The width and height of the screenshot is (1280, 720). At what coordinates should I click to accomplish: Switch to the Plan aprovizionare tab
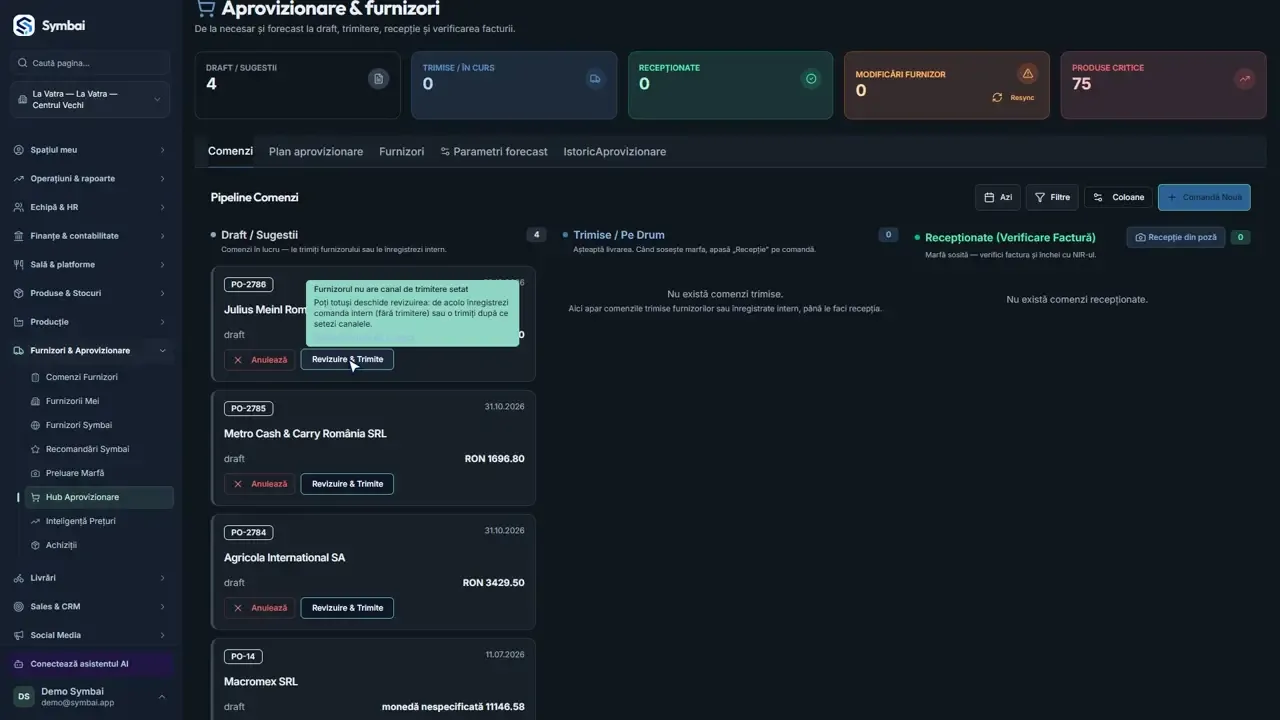click(316, 152)
